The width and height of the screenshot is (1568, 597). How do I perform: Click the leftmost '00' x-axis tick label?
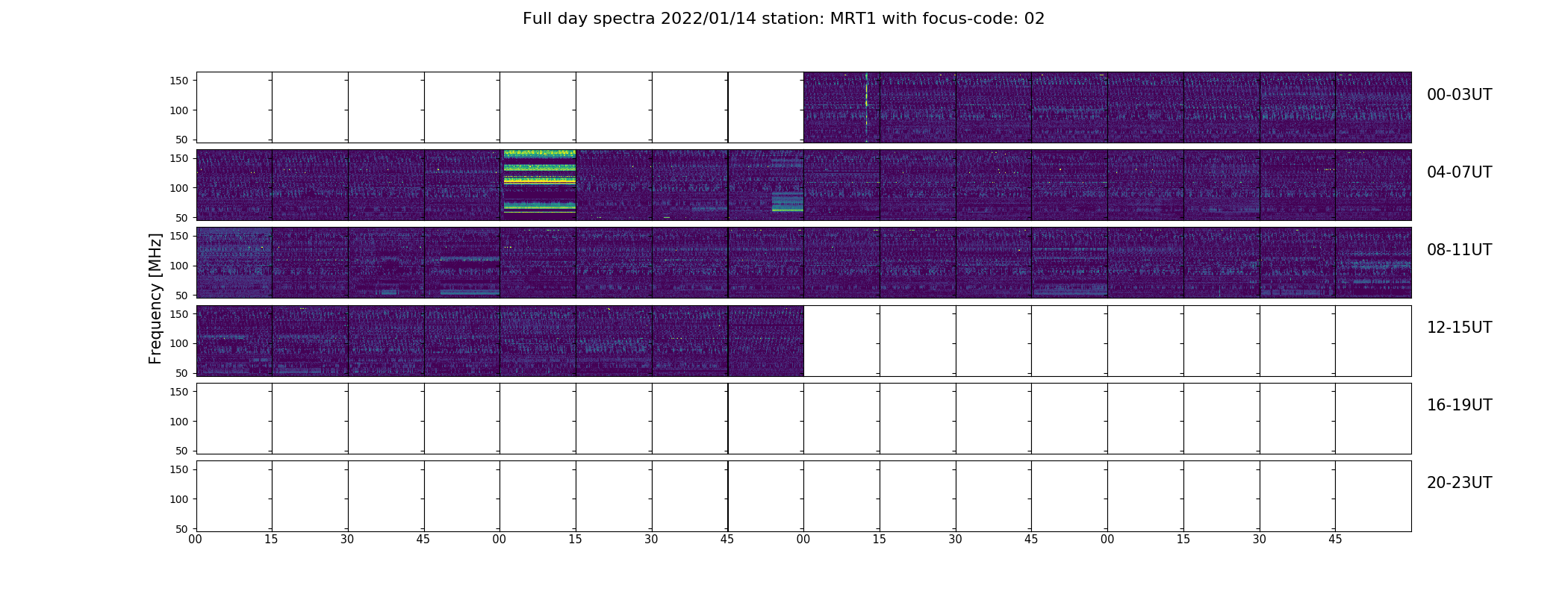pos(196,540)
